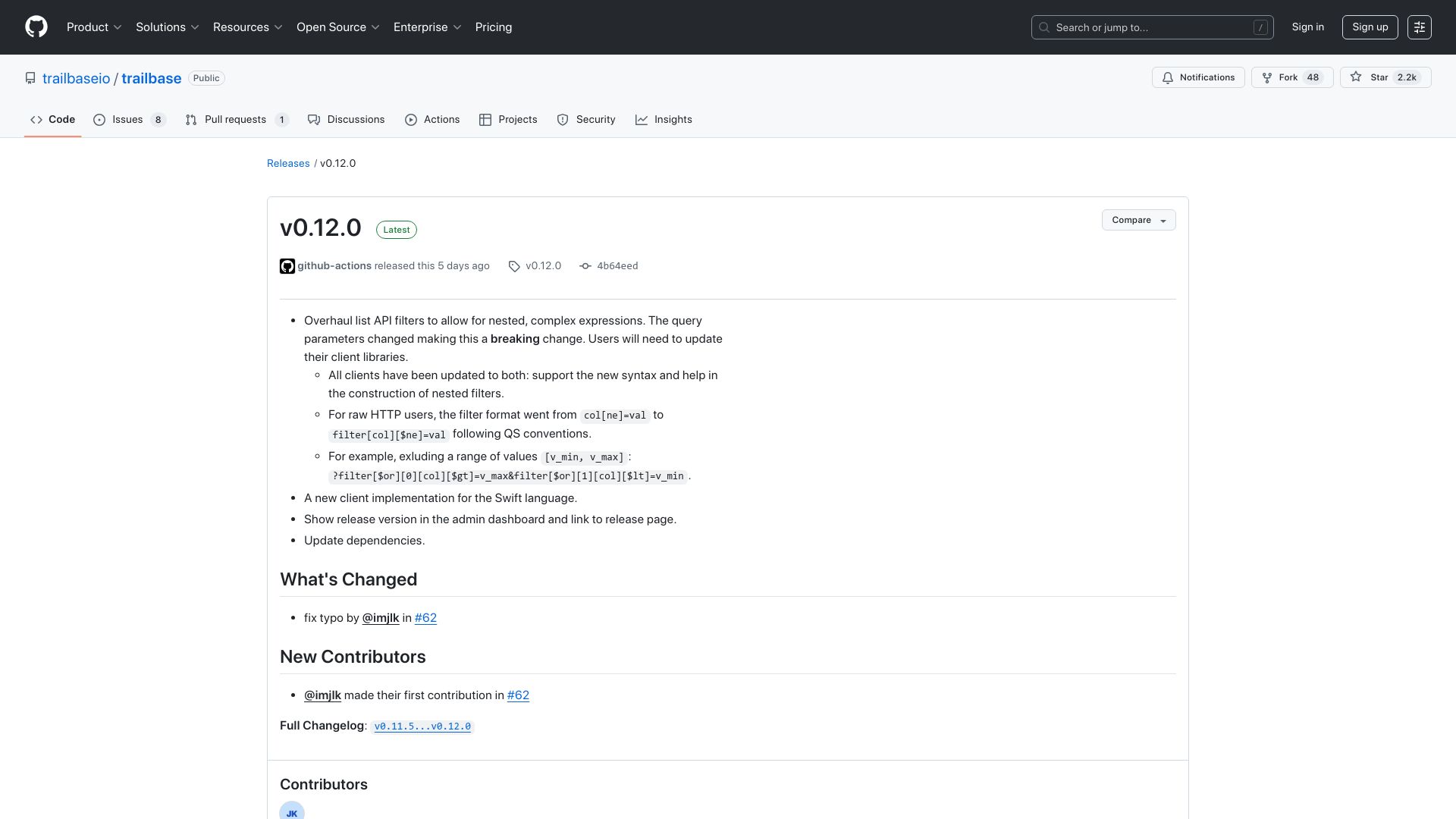Switch to the Code tab

[52, 120]
